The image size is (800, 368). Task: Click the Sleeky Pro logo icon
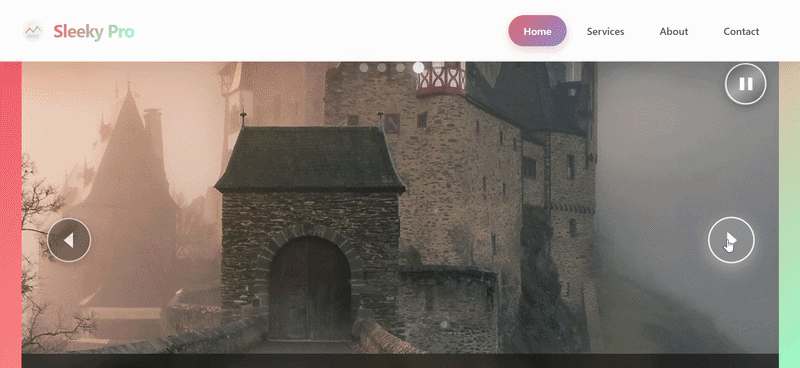coord(33,31)
